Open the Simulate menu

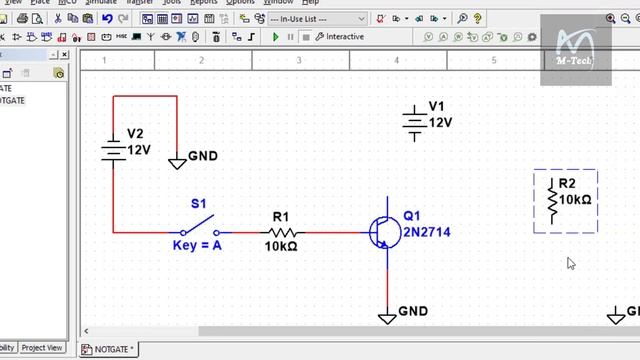point(101,2)
